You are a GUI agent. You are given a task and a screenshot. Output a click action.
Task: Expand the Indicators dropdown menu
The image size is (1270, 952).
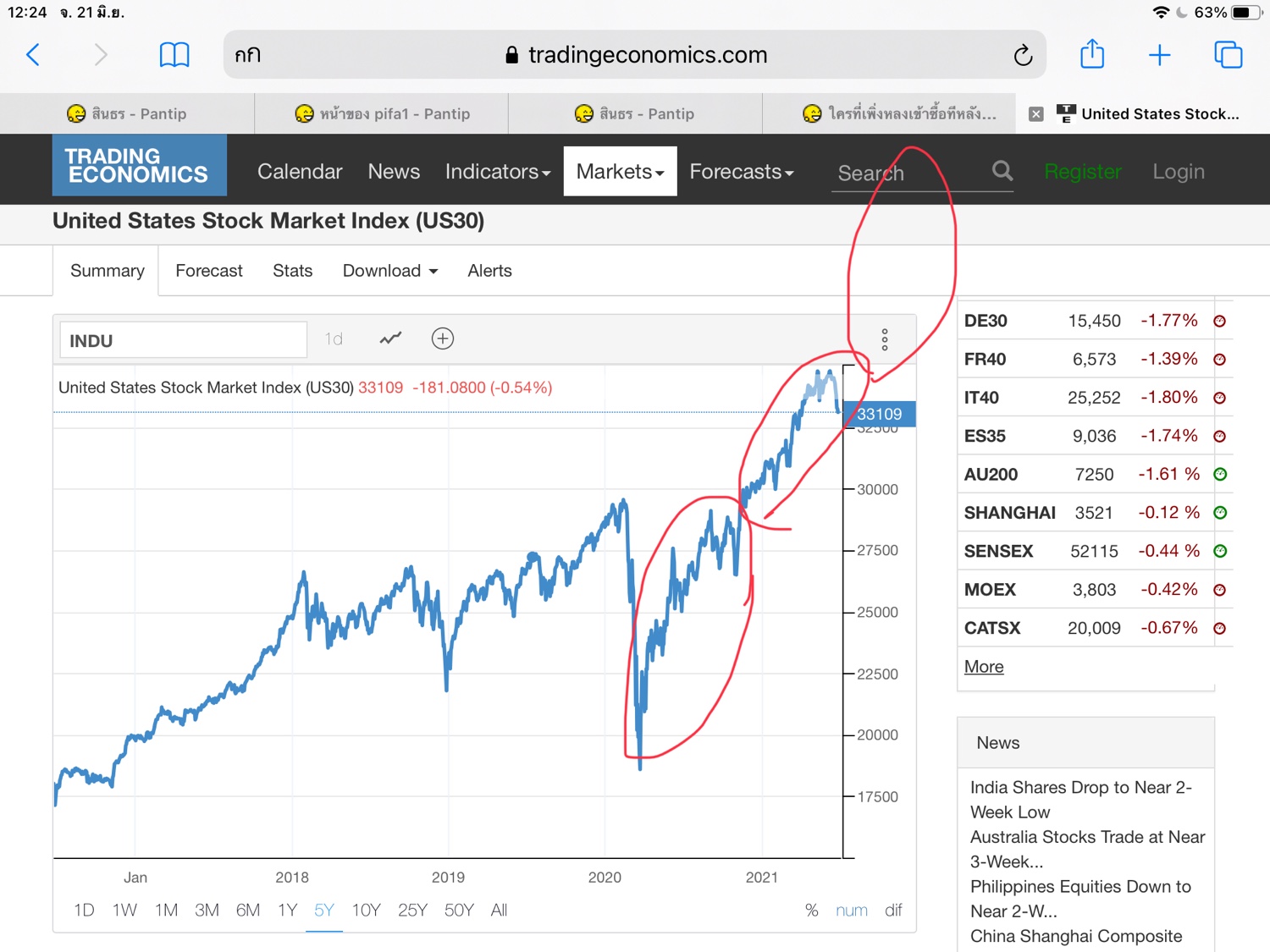coord(498,172)
